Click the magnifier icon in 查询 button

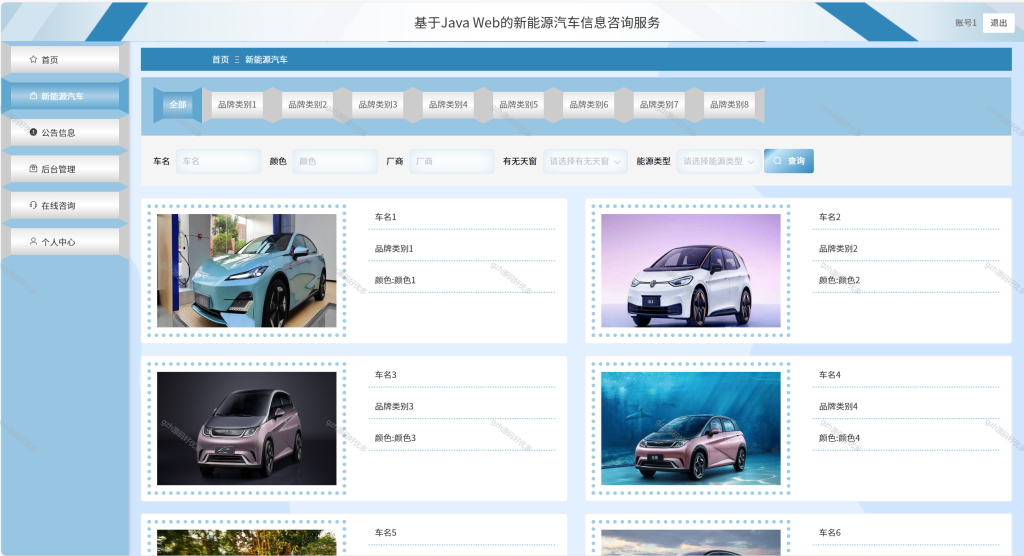[x=777, y=161]
